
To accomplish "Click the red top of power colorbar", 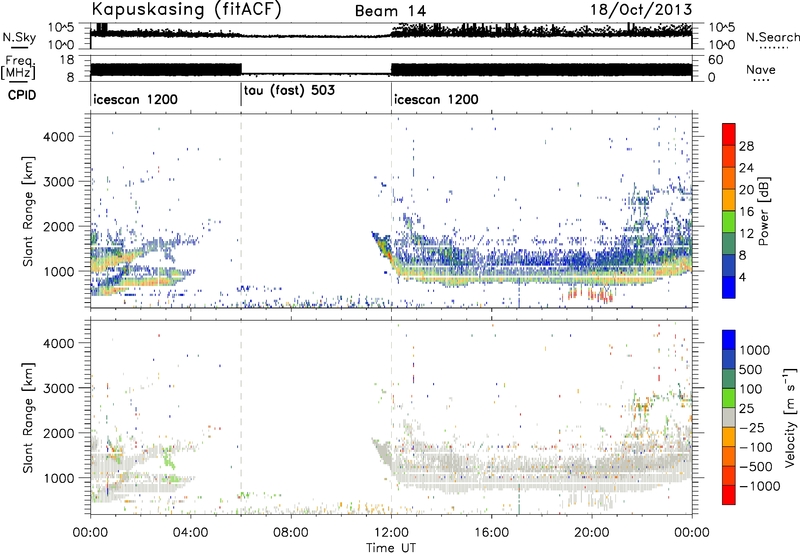I will click(729, 134).
